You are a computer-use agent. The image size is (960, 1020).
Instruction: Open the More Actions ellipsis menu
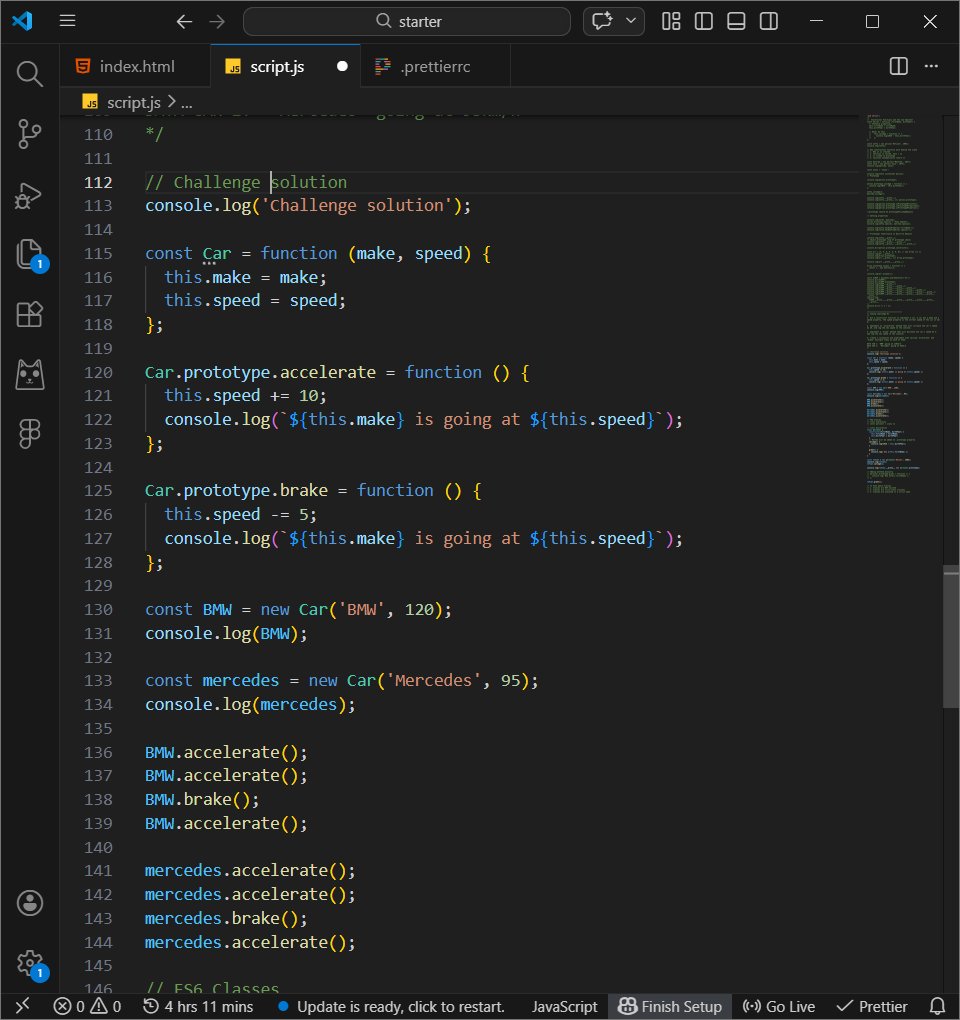coord(932,66)
